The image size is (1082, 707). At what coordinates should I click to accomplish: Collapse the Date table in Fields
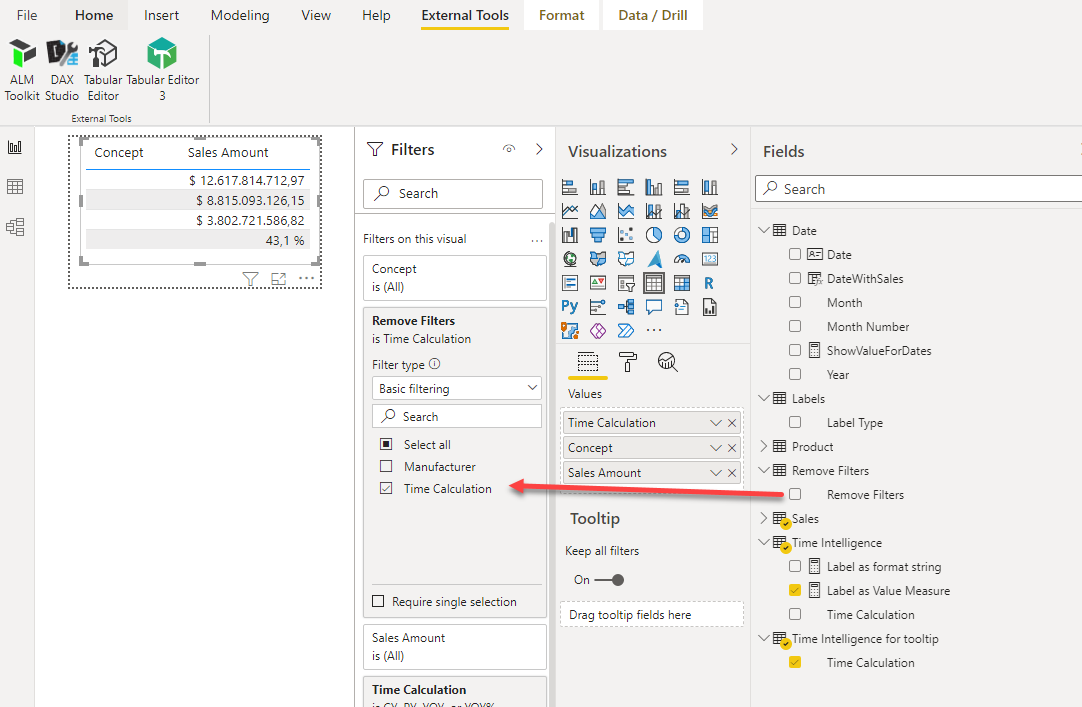(x=765, y=231)
